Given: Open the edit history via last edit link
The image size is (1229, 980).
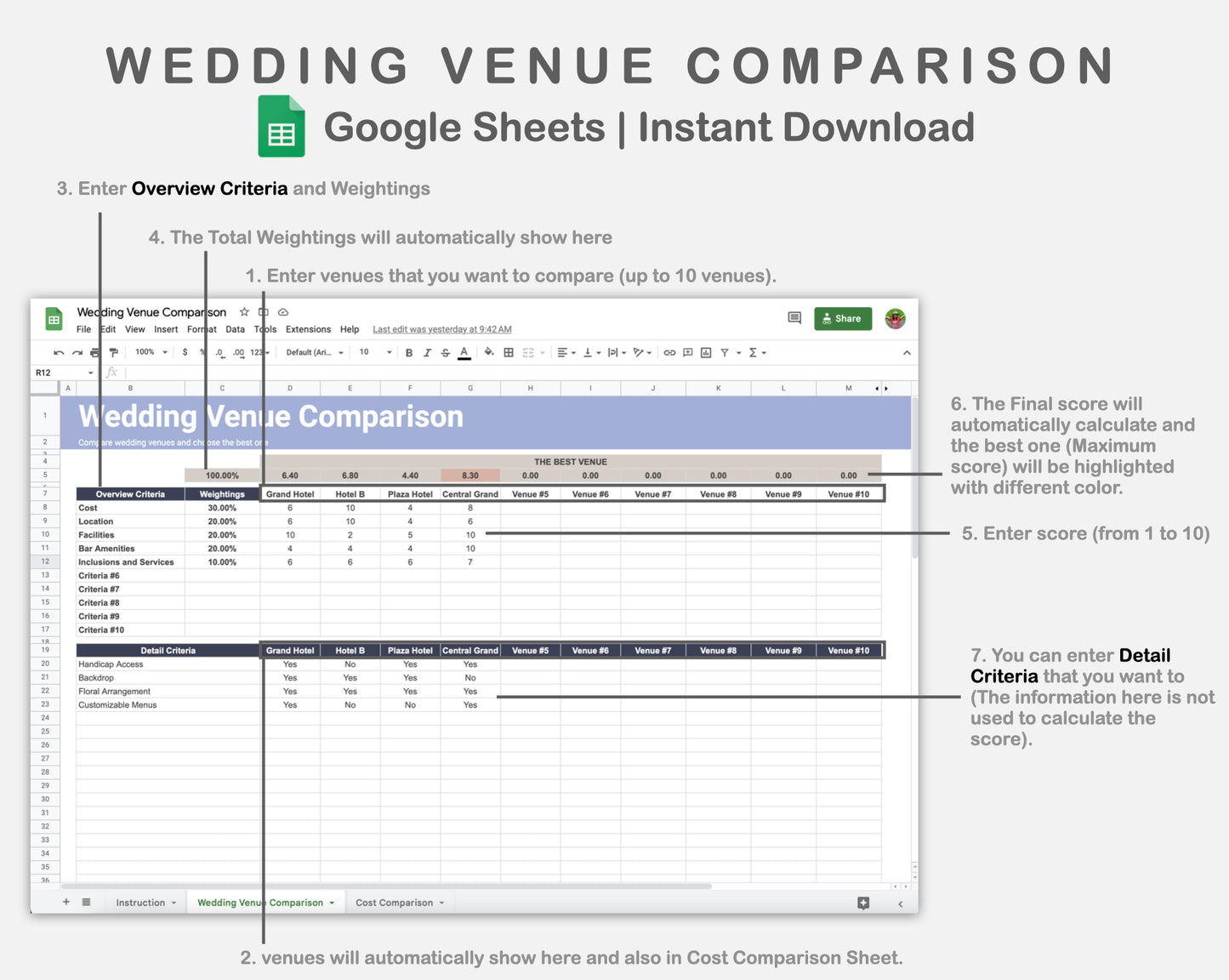Looking at the screenshot, I should click(x=441, y=329).
